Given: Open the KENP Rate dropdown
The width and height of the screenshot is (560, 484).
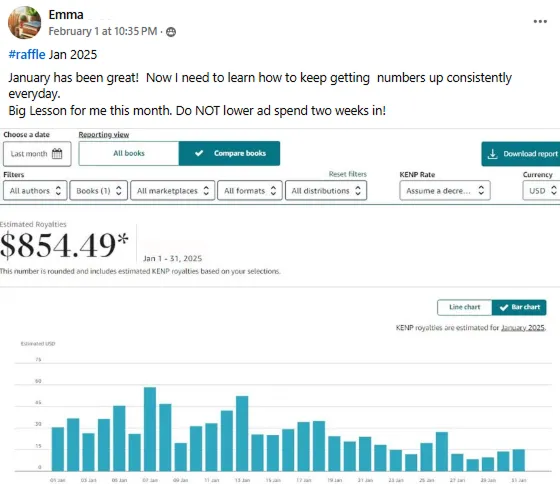Looking at the screenshot, I should (445, 191).
